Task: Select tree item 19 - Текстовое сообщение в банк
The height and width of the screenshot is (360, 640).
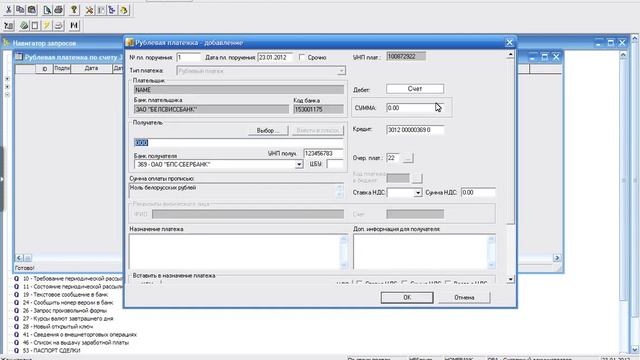Action: click(x=65, y=294)
